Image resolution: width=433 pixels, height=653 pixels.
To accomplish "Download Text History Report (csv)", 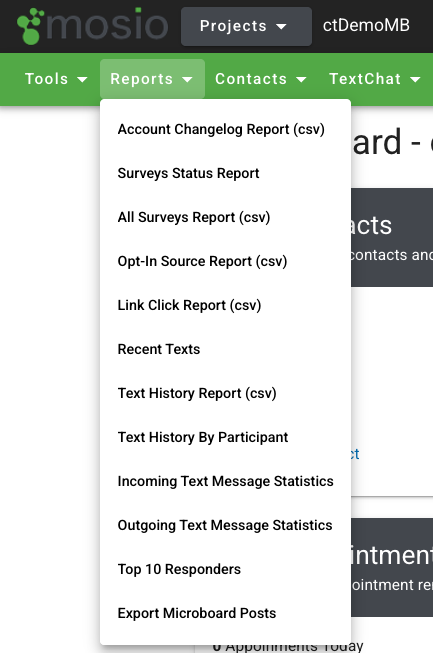I will coord(225,394).
